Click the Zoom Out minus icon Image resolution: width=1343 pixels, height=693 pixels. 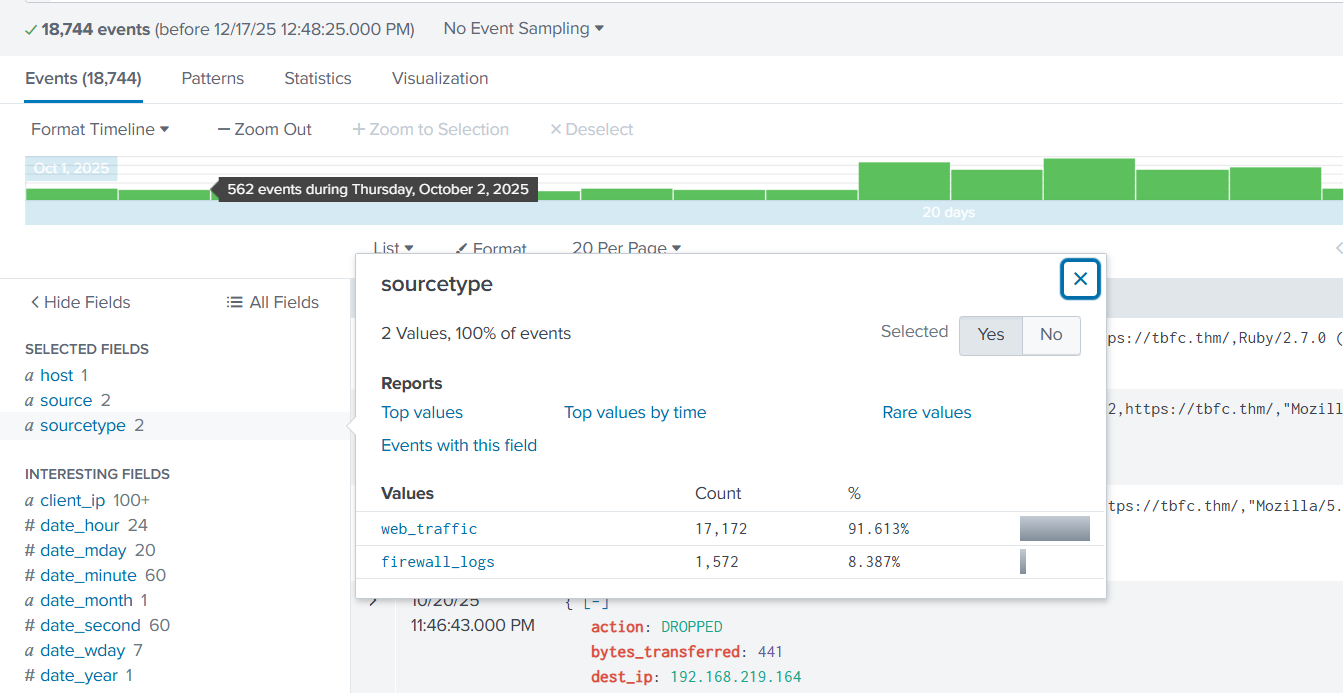click(x=224, y=129)
